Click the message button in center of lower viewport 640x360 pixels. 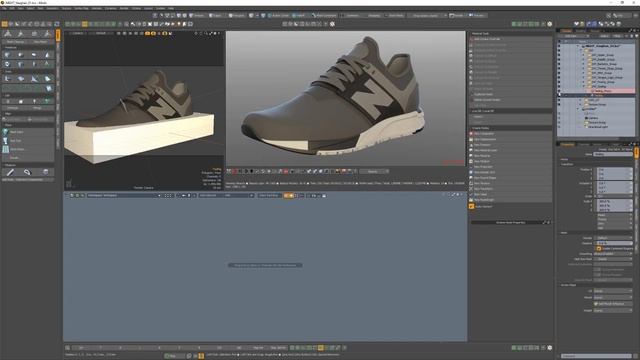[x=265, y=265]
